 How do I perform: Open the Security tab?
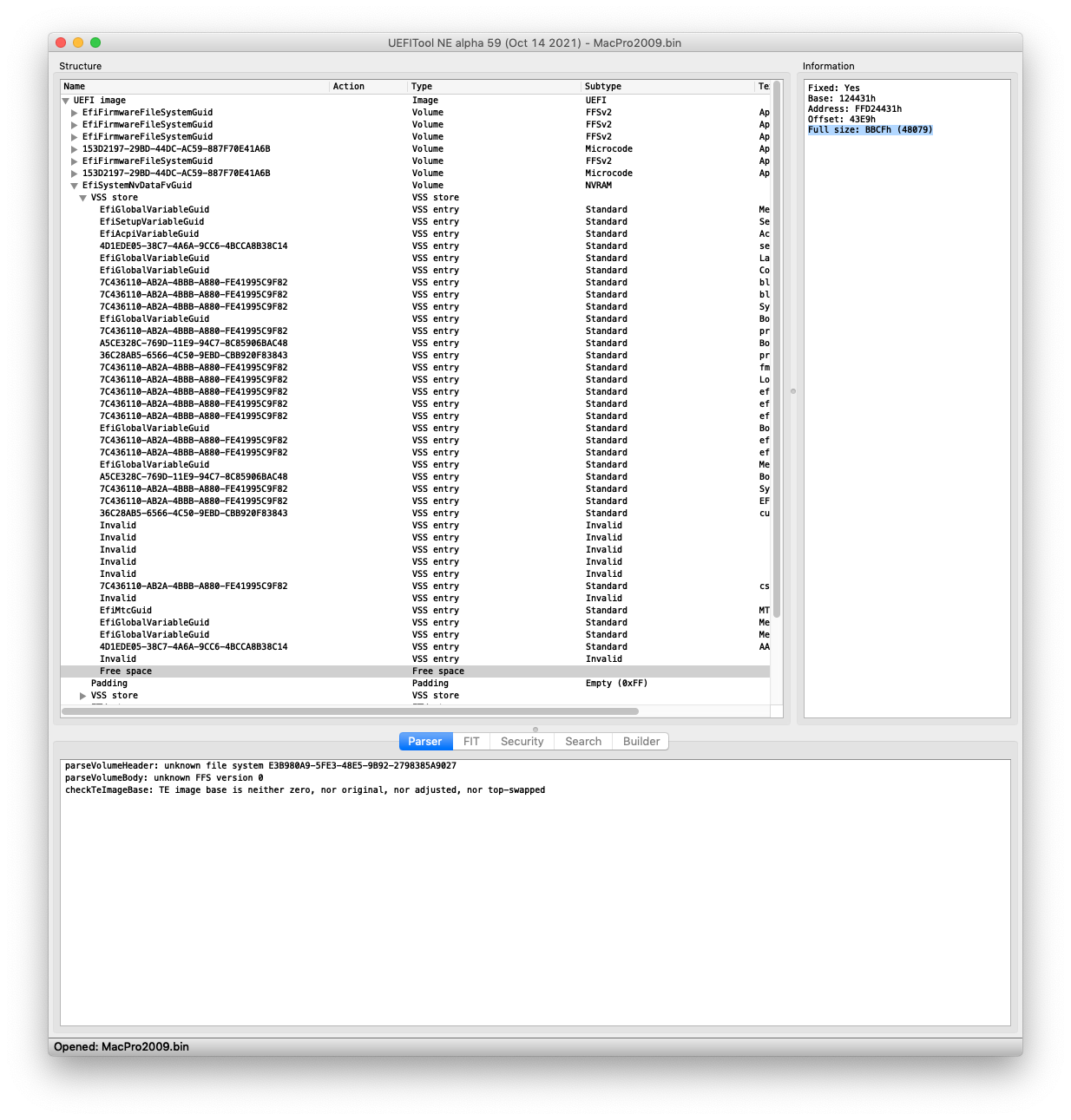pyautogui.click(x=522, y=741)
